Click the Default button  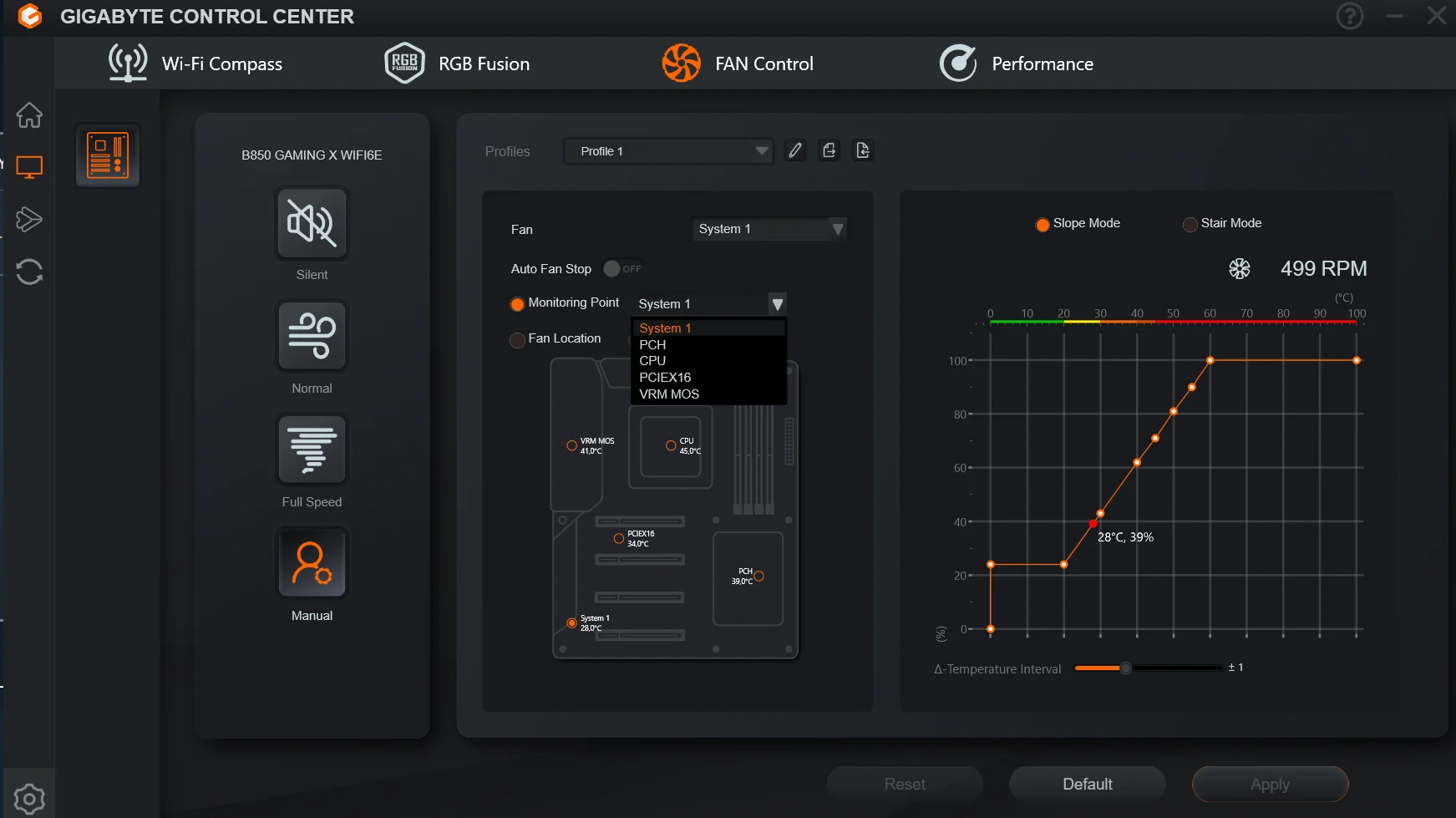click(1088, 784)
